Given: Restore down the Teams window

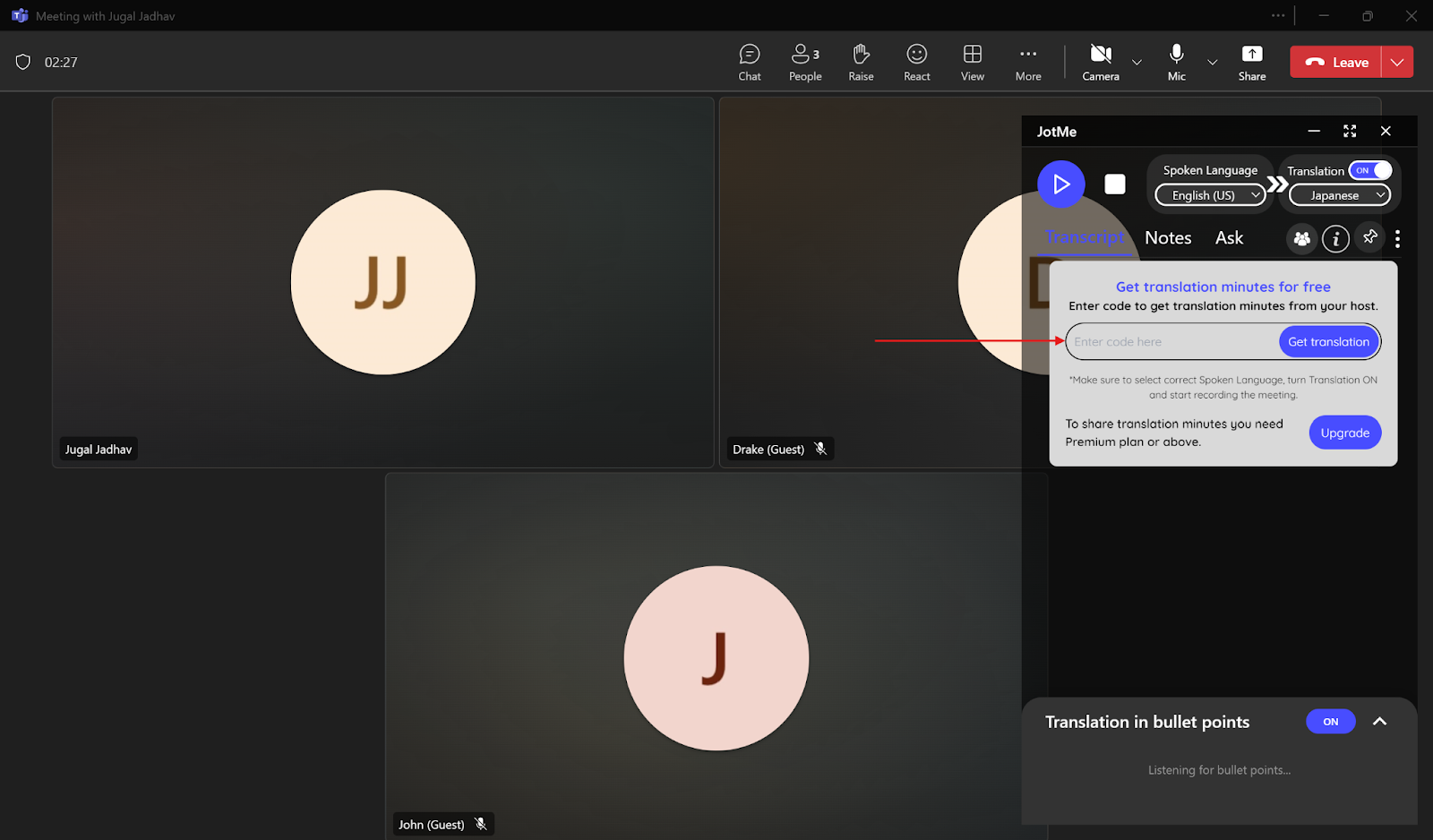Looking at the screenshot, I should 1368,15.
